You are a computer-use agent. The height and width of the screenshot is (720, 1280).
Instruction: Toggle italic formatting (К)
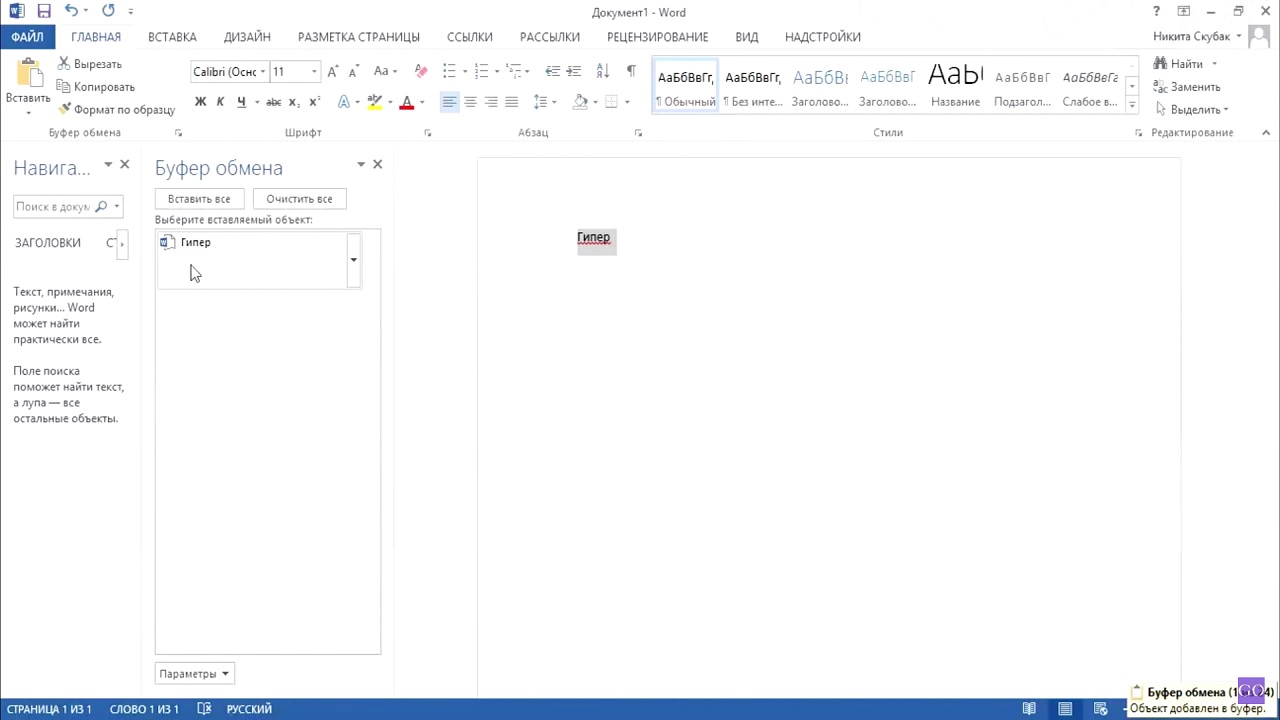pos(220,102)
